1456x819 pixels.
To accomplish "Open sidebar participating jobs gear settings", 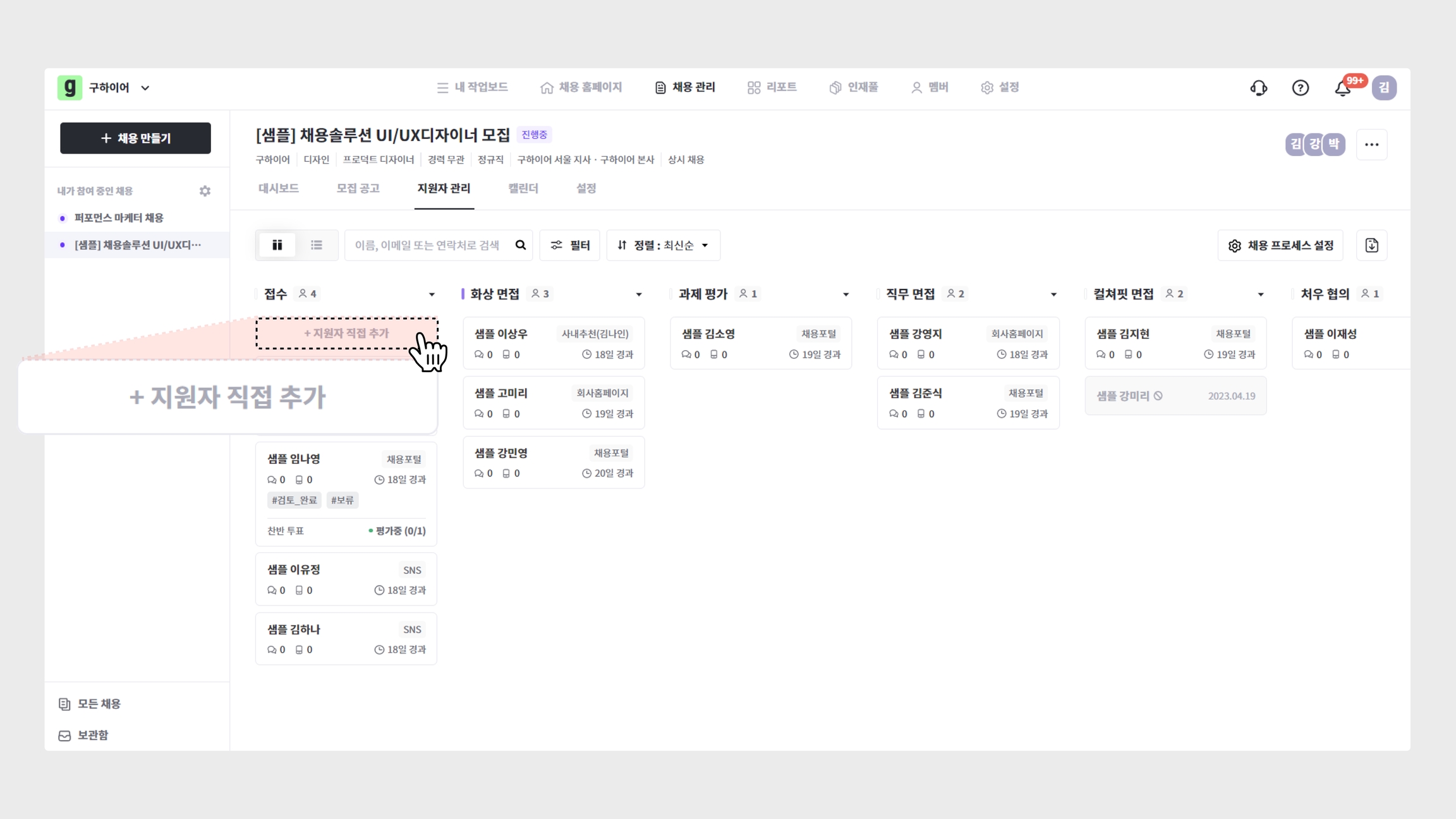I will tap(205, 191).
